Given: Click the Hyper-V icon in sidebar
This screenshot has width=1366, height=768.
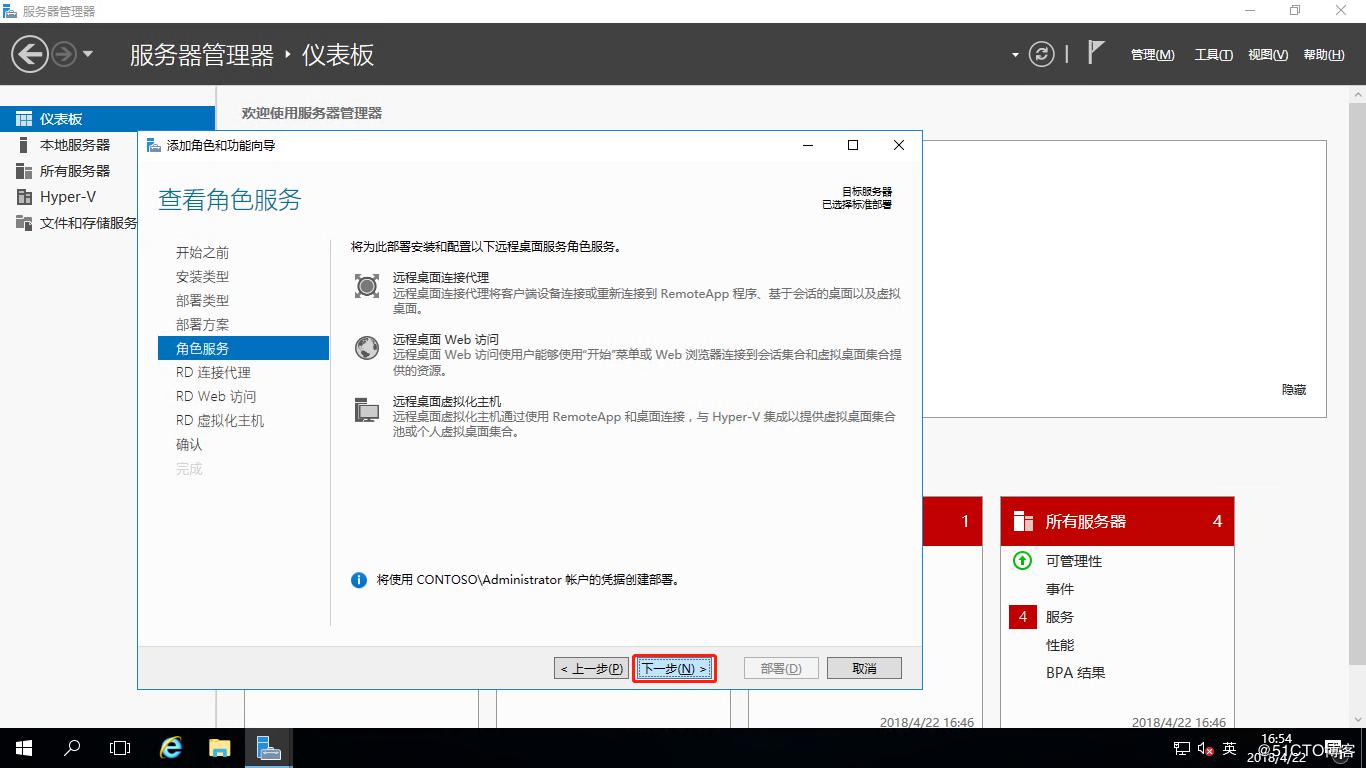Looking at the screenshot, I should (24, 197).
